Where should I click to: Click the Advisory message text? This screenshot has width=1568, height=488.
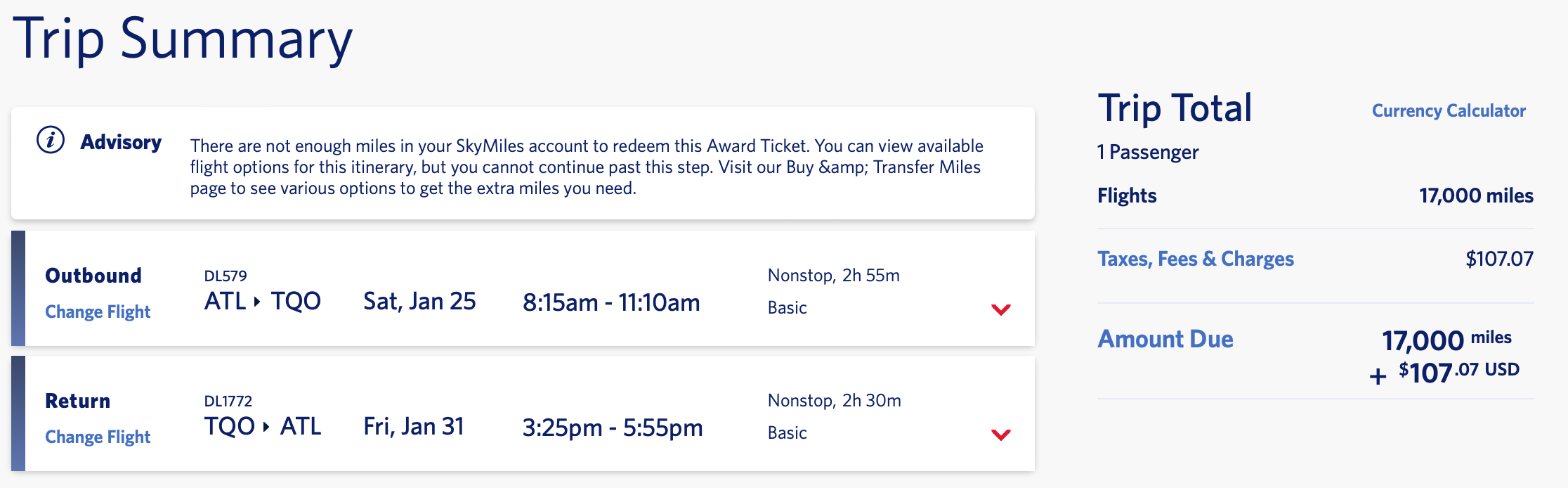[586, 167]
